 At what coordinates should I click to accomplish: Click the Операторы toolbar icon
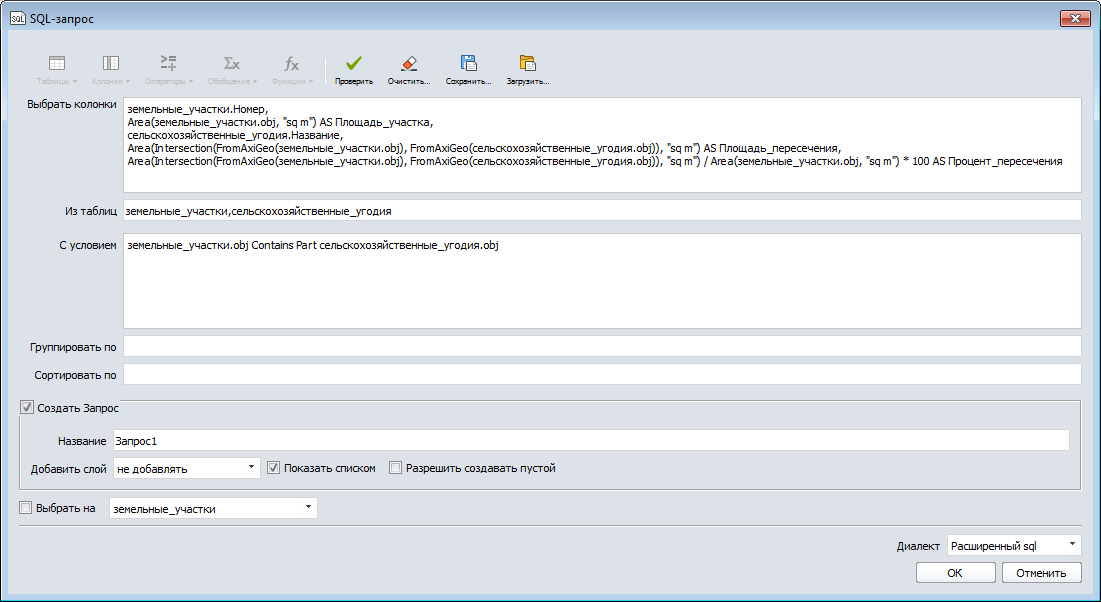tap(167, 65)
